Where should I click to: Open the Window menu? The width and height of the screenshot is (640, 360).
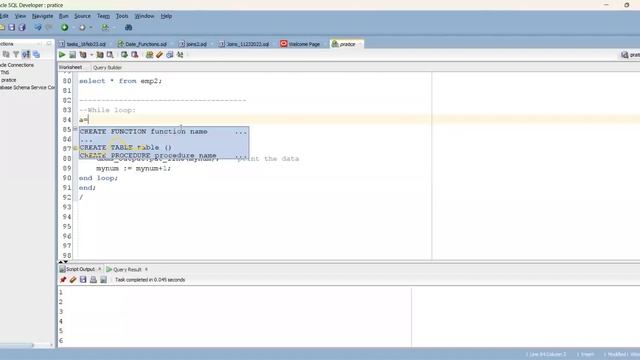click(x=144, y=16)
